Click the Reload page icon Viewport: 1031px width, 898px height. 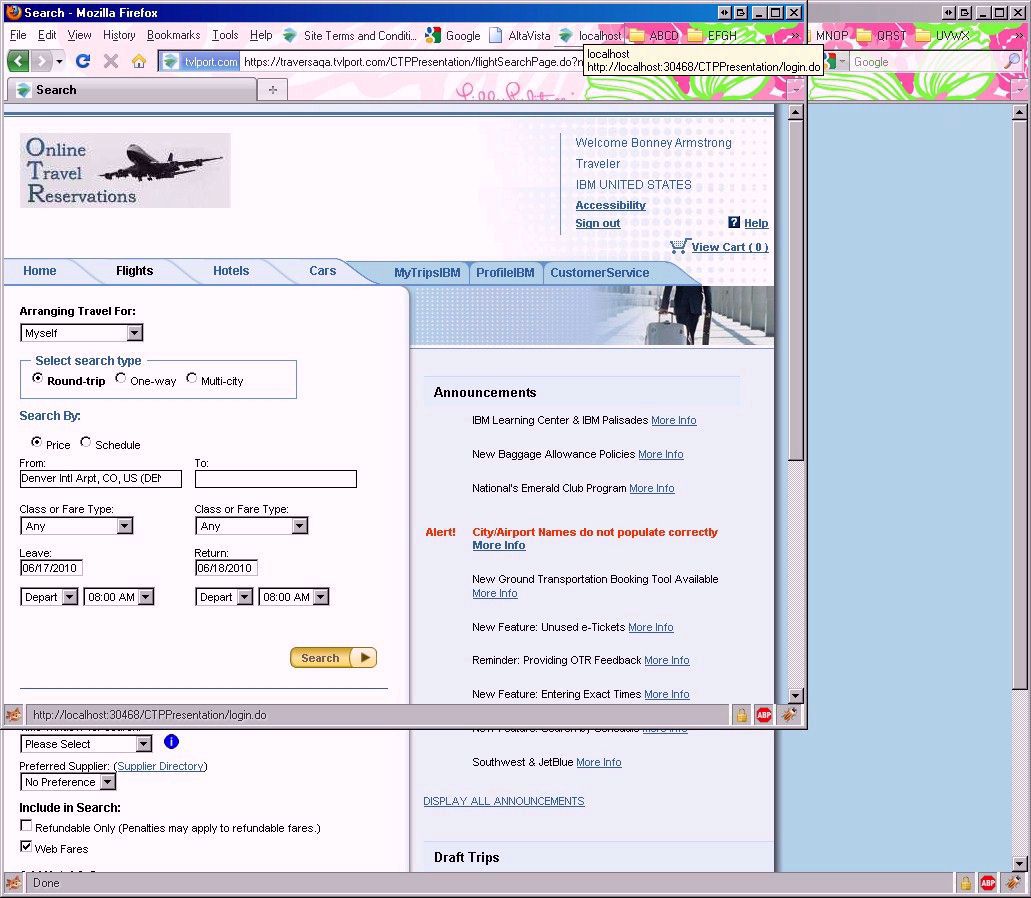pos(83,61)
